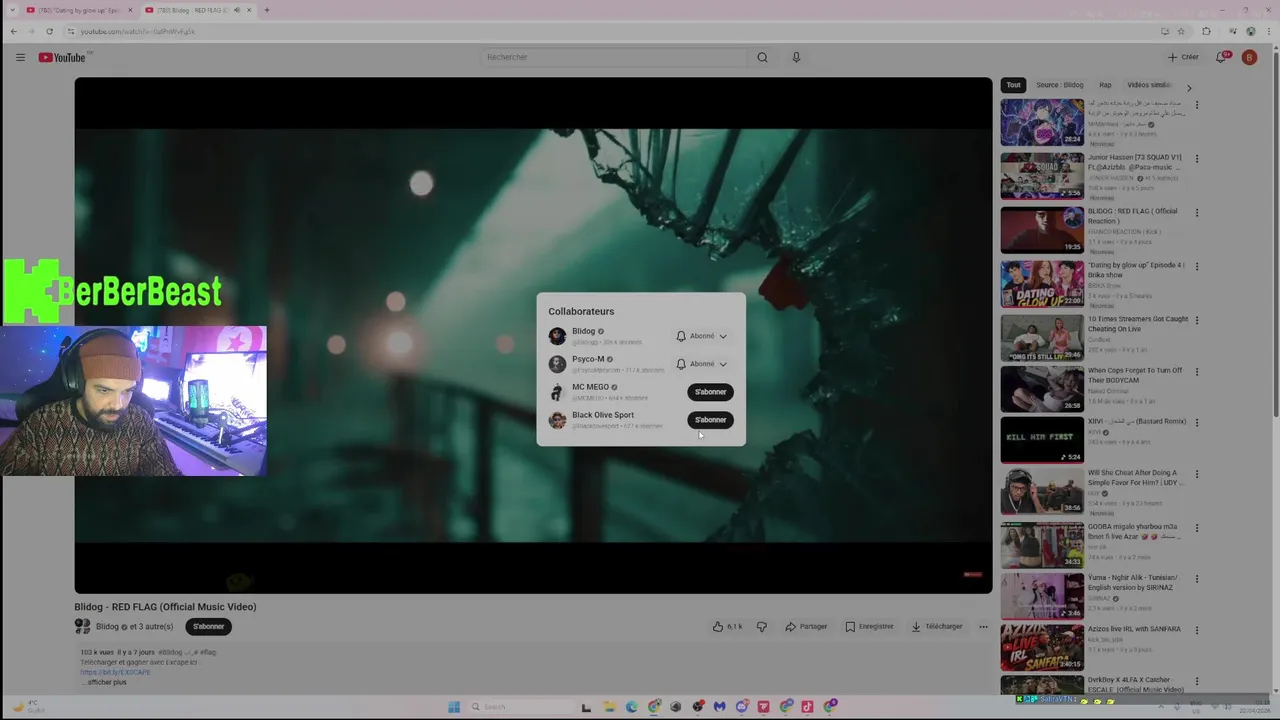The height and width of the screenshot is (720, 1280).
Task: Click the browser address bar URL
Action: [x=137, y=31]
